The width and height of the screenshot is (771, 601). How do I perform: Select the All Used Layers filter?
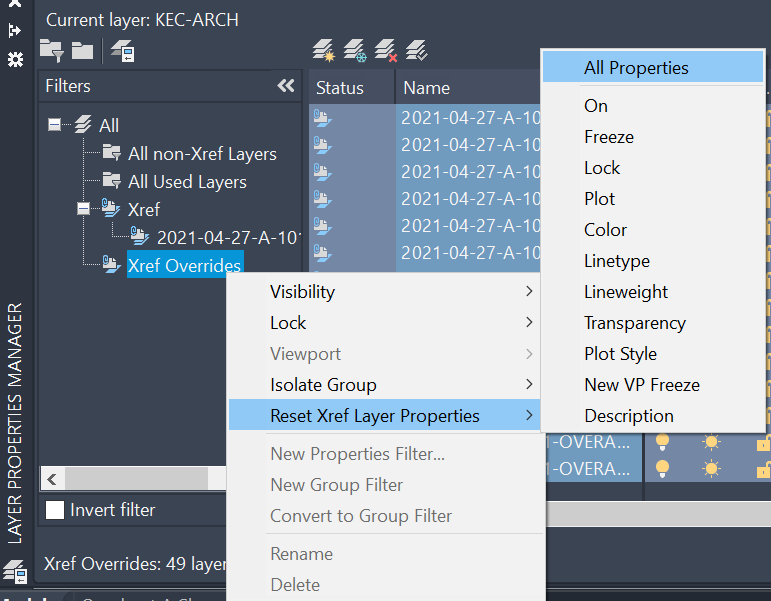point(186,181)
